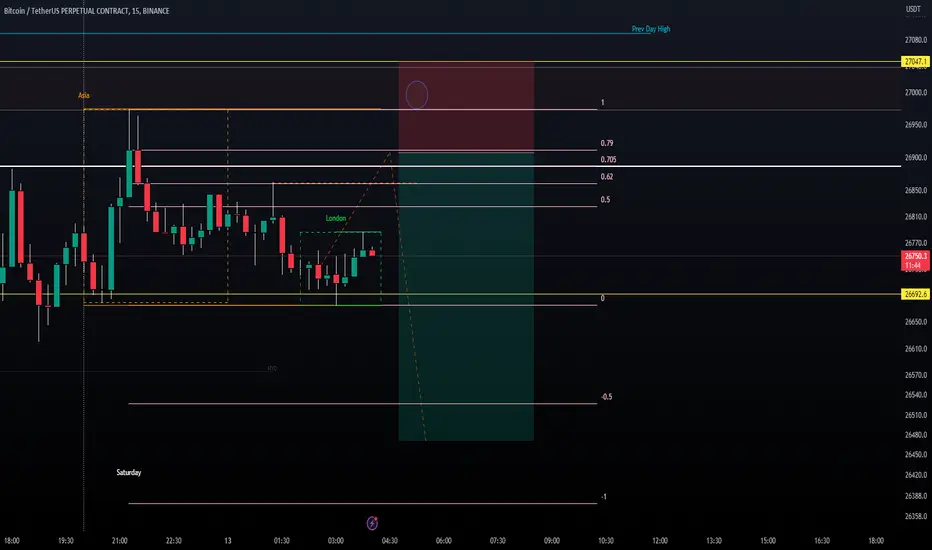The height and width of the screenshot is (550, 932).
Task: Click 27000.0 on the price axis
Action: coord(916,92)
